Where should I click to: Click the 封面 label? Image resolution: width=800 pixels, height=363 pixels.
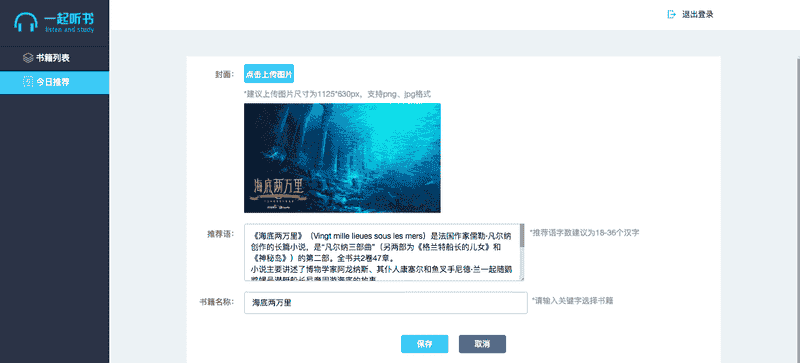click(224, 75)
